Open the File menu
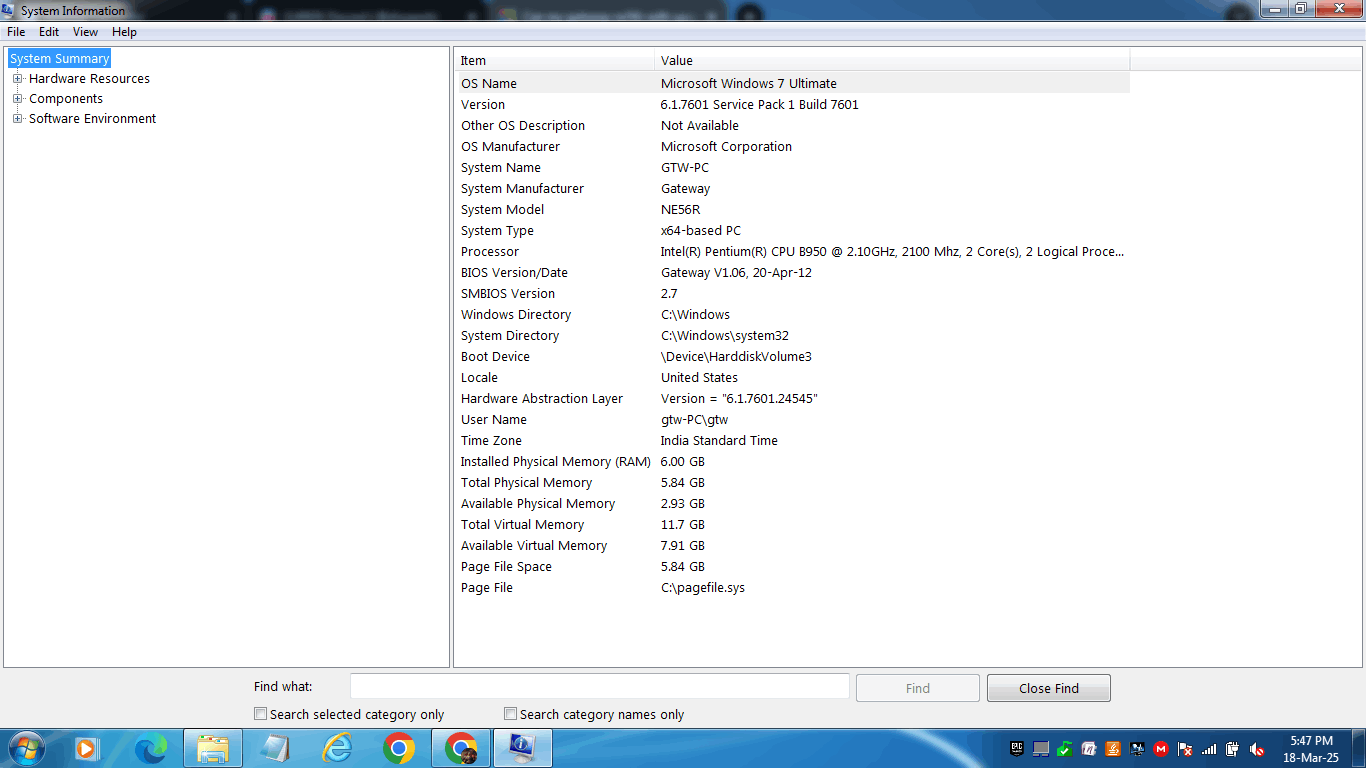Screen dimensions: 1366x768 click(x=16, y=32)
